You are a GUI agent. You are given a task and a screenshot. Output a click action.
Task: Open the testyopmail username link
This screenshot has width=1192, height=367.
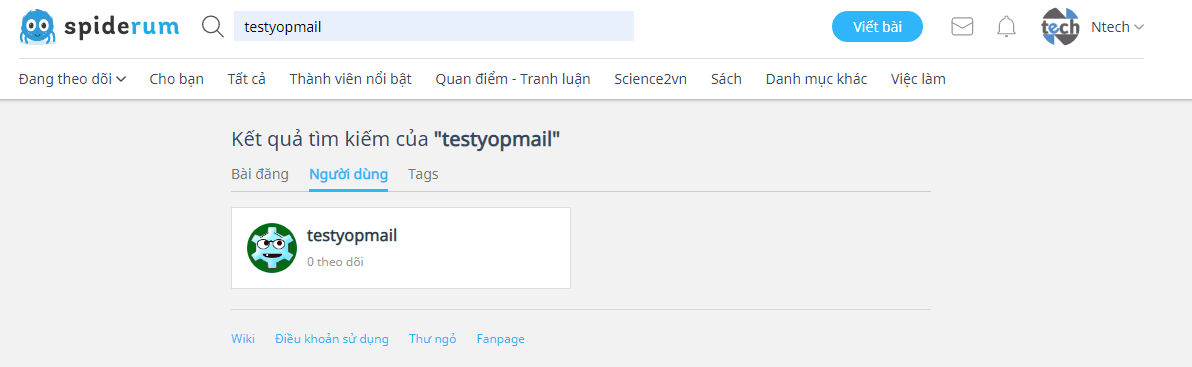352,236
